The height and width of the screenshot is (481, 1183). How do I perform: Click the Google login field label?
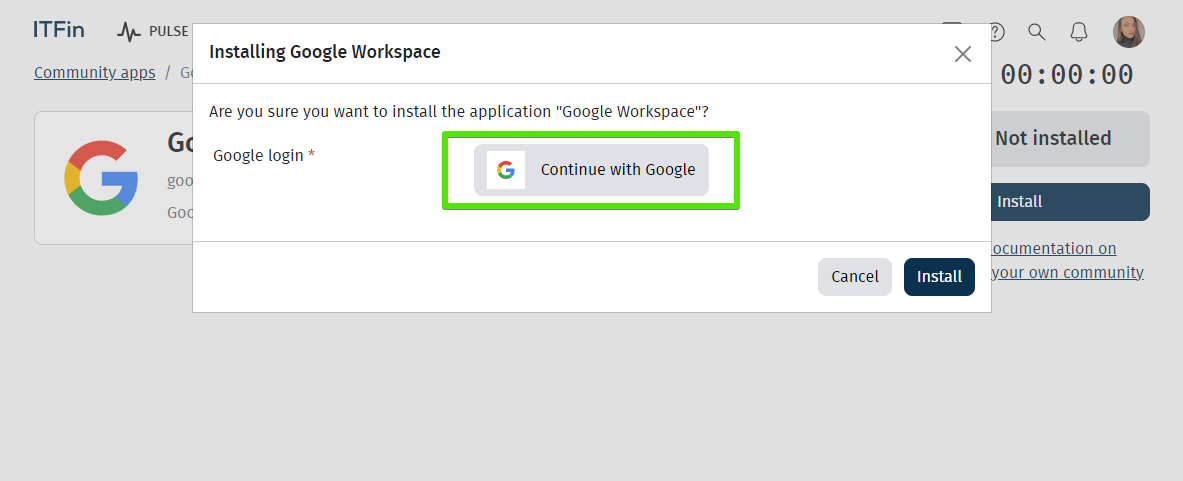click(264, 155)
